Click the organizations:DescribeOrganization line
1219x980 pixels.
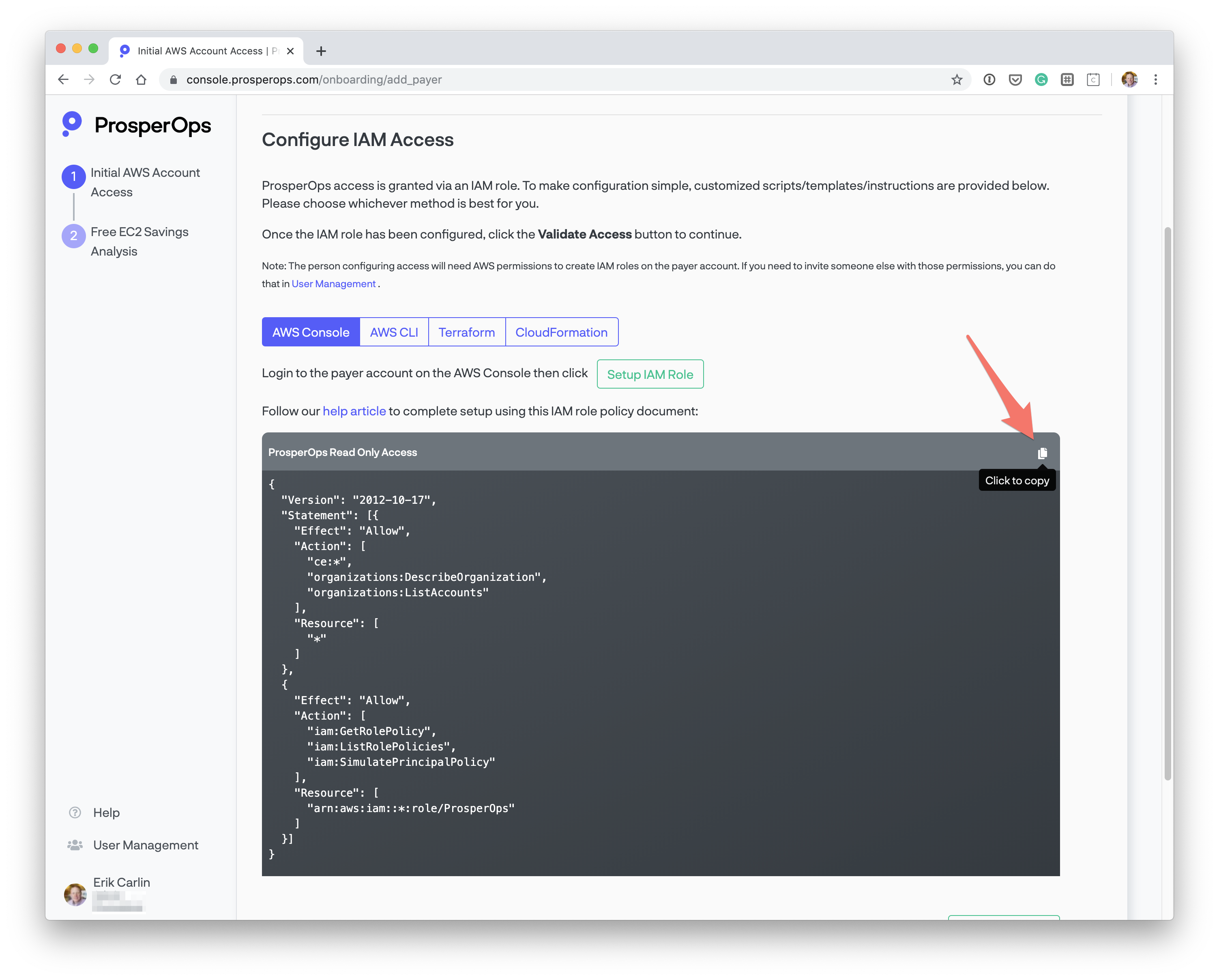[x=427, y=577]
